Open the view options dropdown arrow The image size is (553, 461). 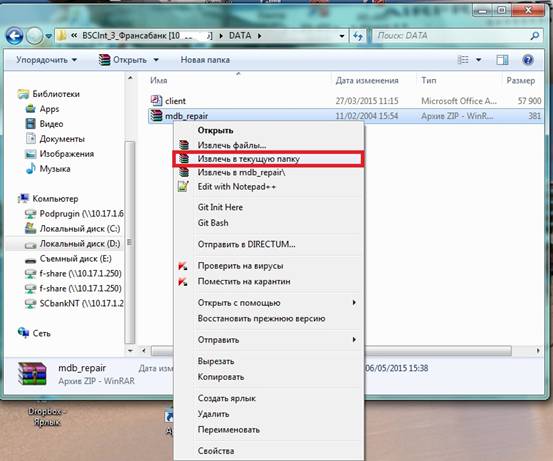(x=479, y=60)
